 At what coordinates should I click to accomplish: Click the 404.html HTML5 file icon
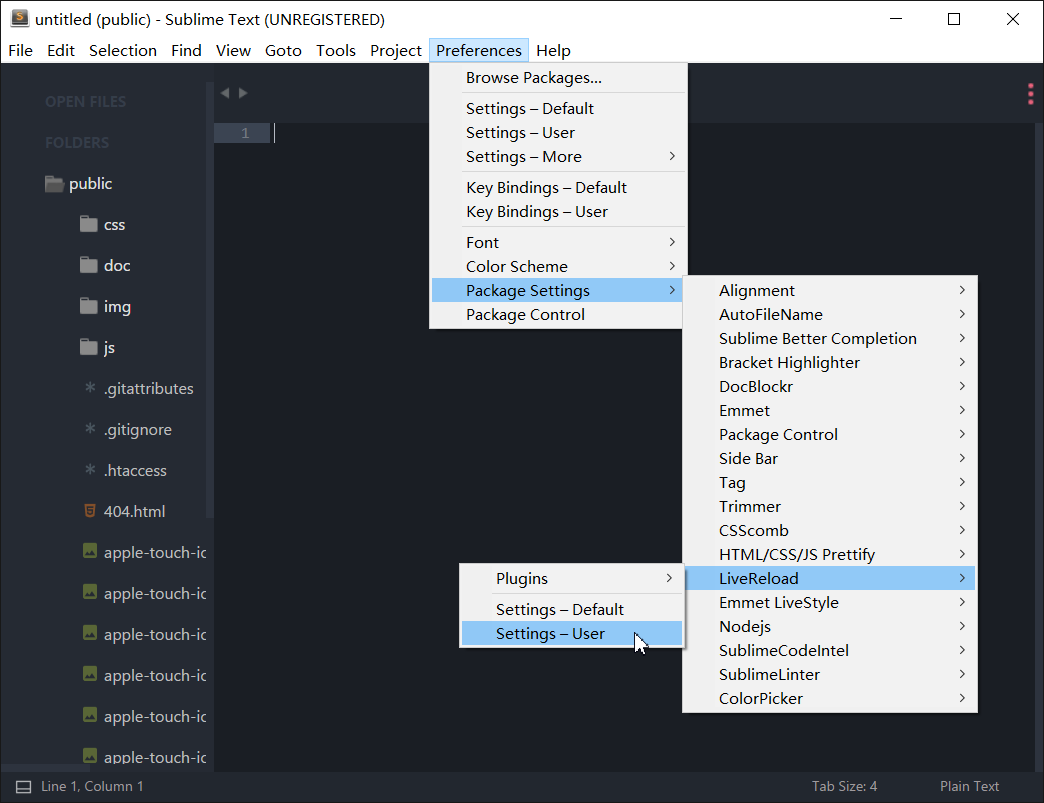coord(90,511)
